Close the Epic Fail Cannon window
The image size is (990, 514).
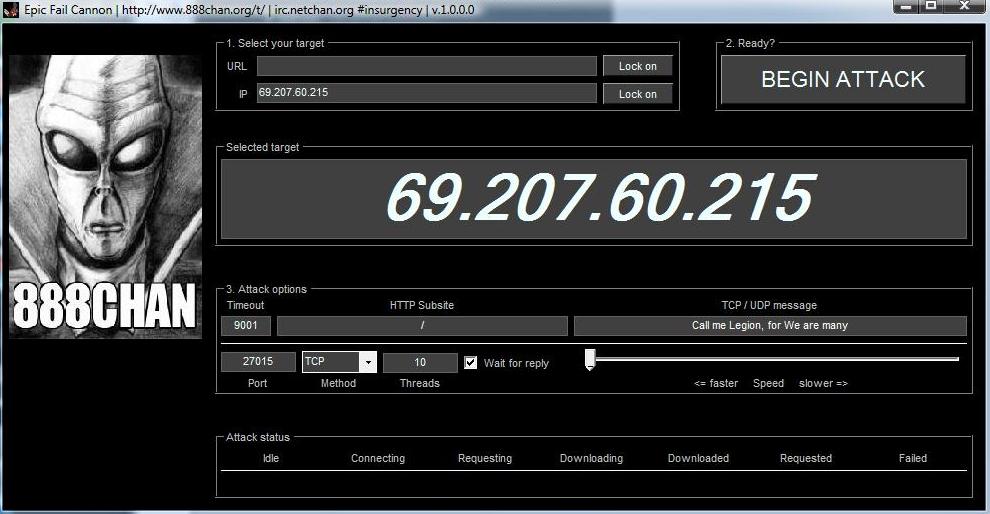pos(964,6)
